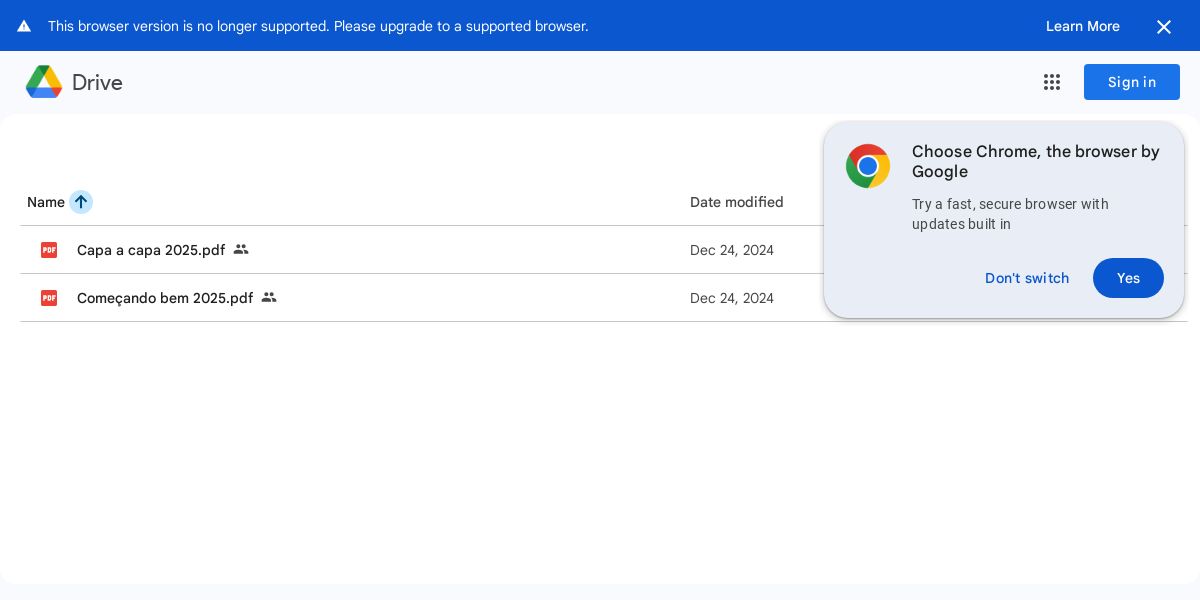The image size is (1200, 600).
Task: Click Yes in the Chrome popup
Action: [x=1128, y=278]
